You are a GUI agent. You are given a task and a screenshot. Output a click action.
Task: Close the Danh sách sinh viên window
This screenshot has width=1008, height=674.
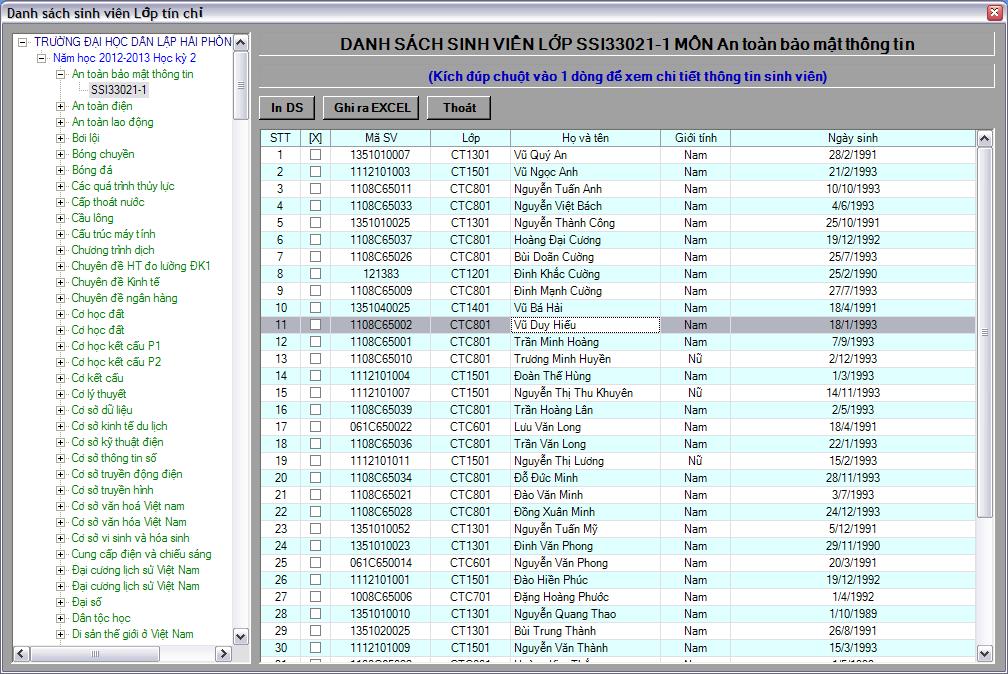click(994, 13)
